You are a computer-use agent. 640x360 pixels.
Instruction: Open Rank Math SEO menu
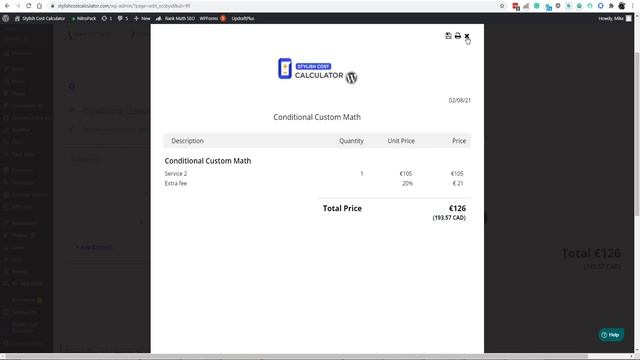coord(176,18)
